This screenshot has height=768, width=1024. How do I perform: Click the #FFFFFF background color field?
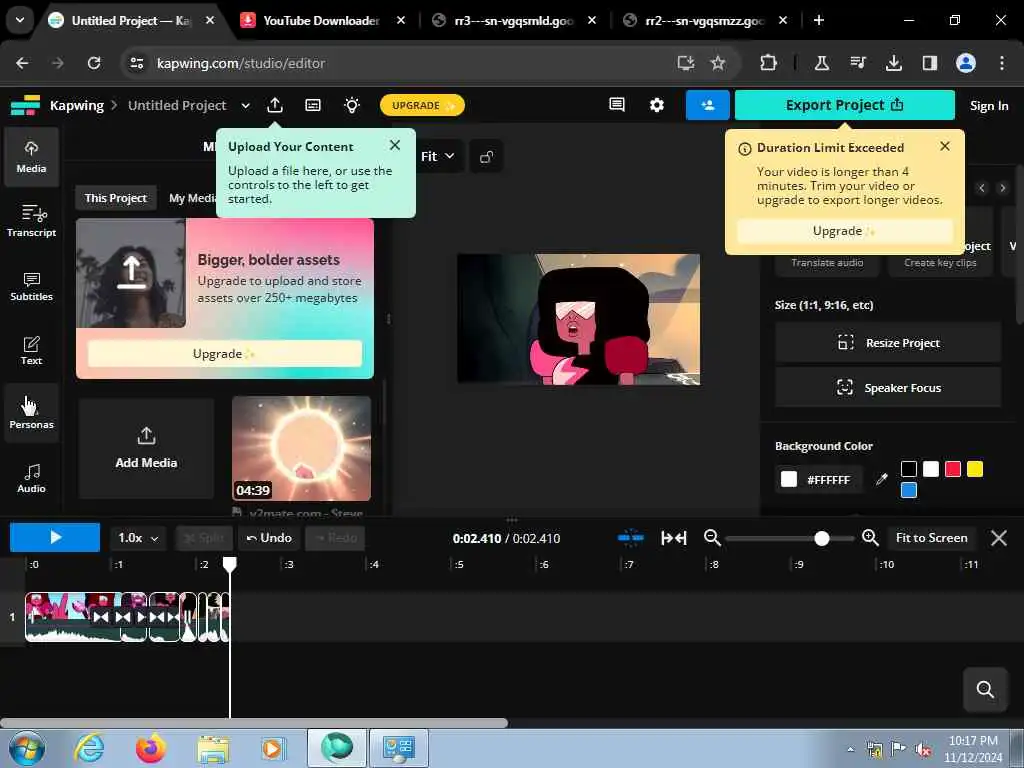[x=819, y=479]
